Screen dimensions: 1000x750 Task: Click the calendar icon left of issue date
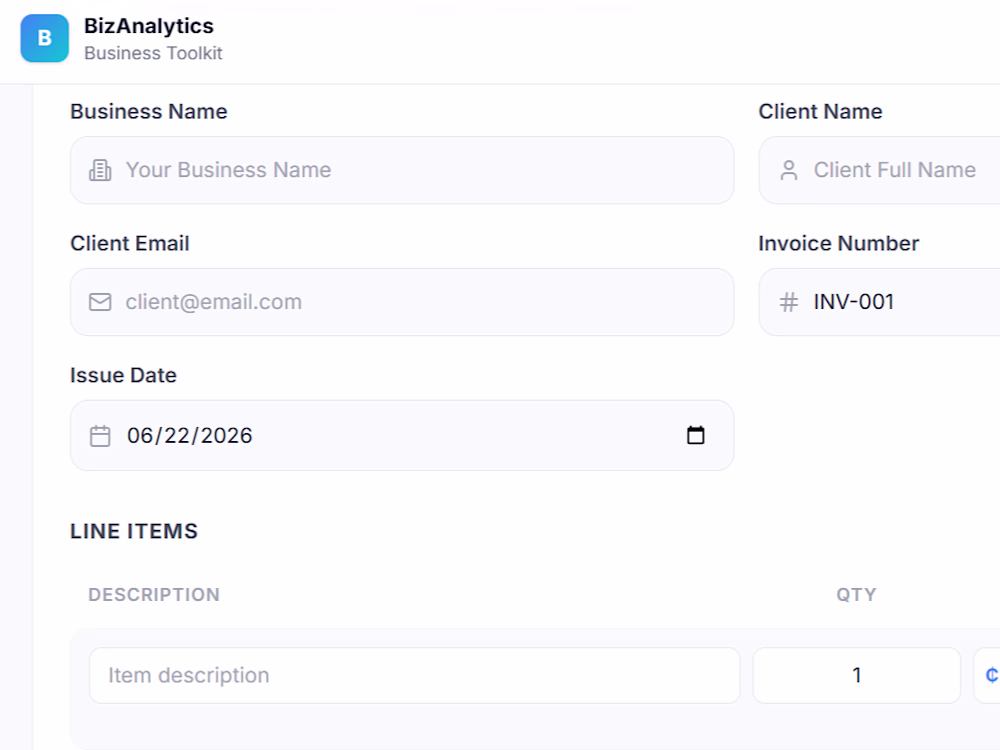pyautogui.click(x=100, y=436)
